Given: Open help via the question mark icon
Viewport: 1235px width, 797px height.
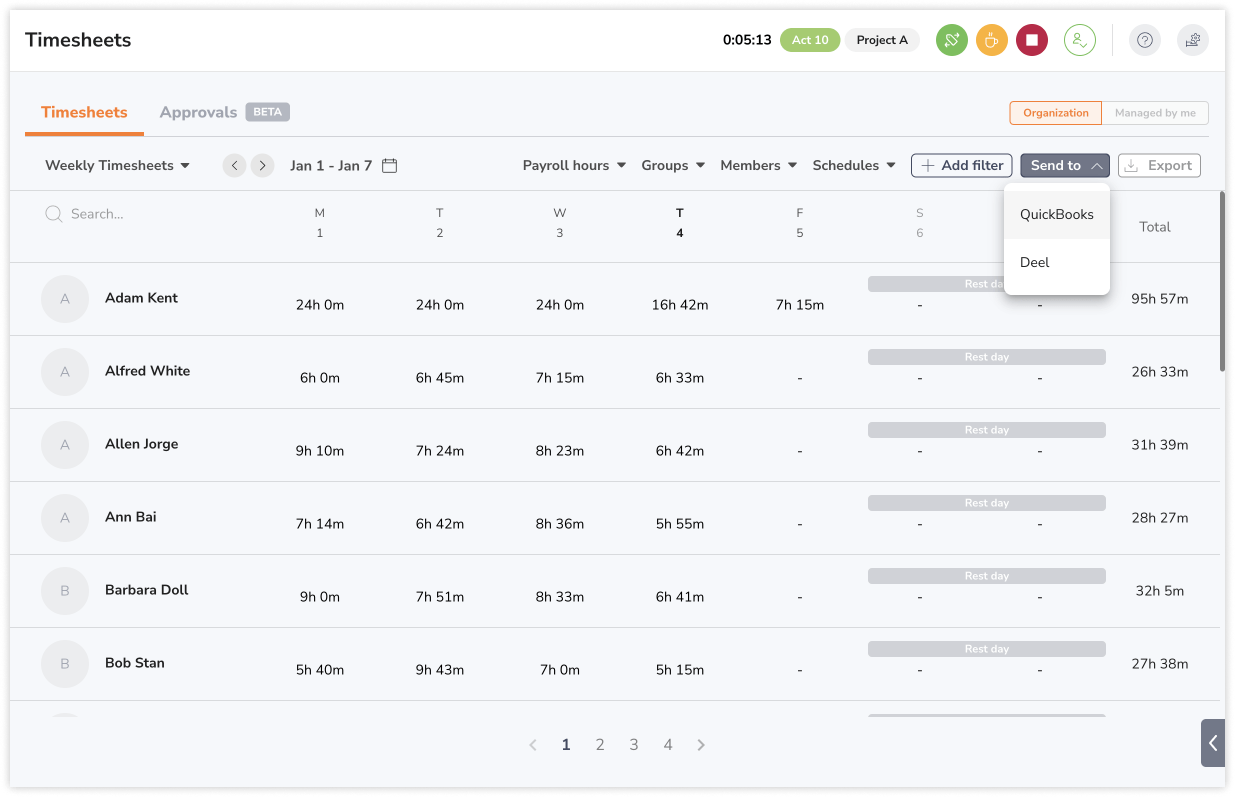Looking at the screenshot, I should pyautogui.click(x=1144, y=40).
